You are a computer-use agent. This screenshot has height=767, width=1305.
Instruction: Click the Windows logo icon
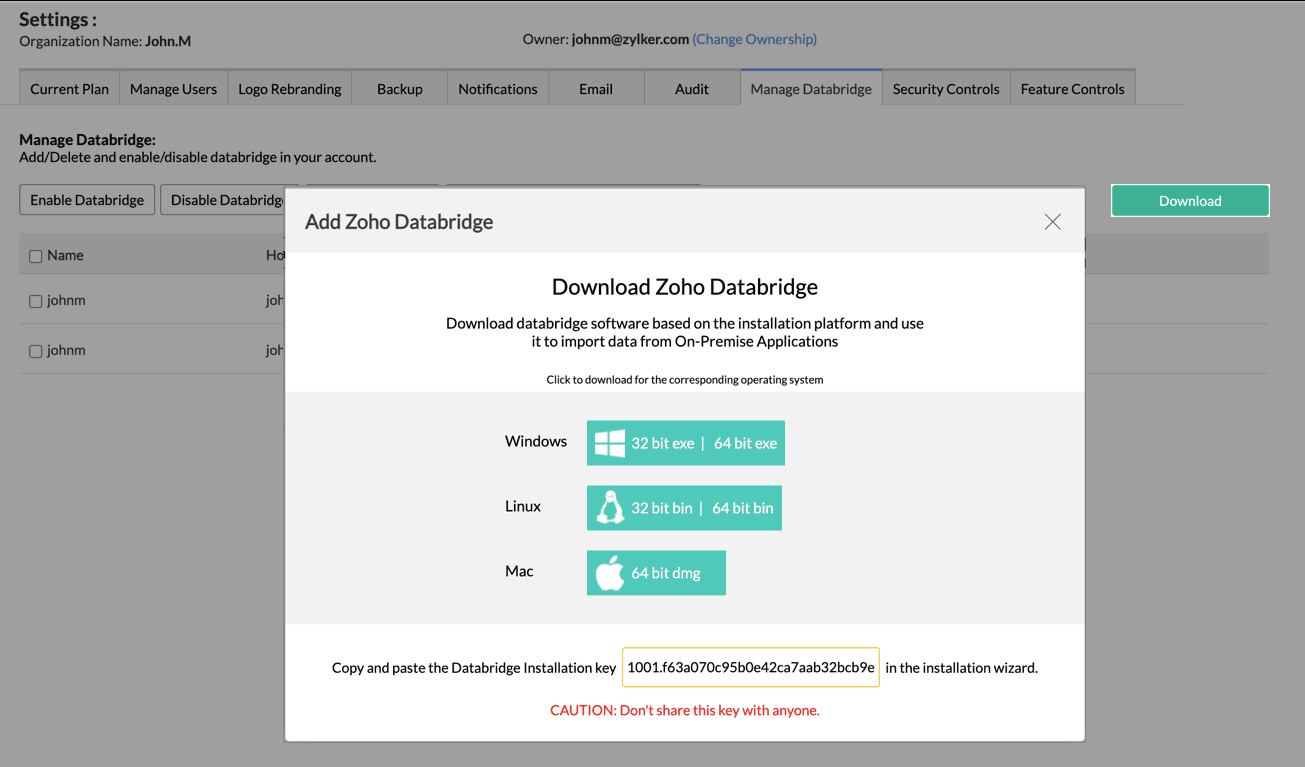[x=609, y=443]
